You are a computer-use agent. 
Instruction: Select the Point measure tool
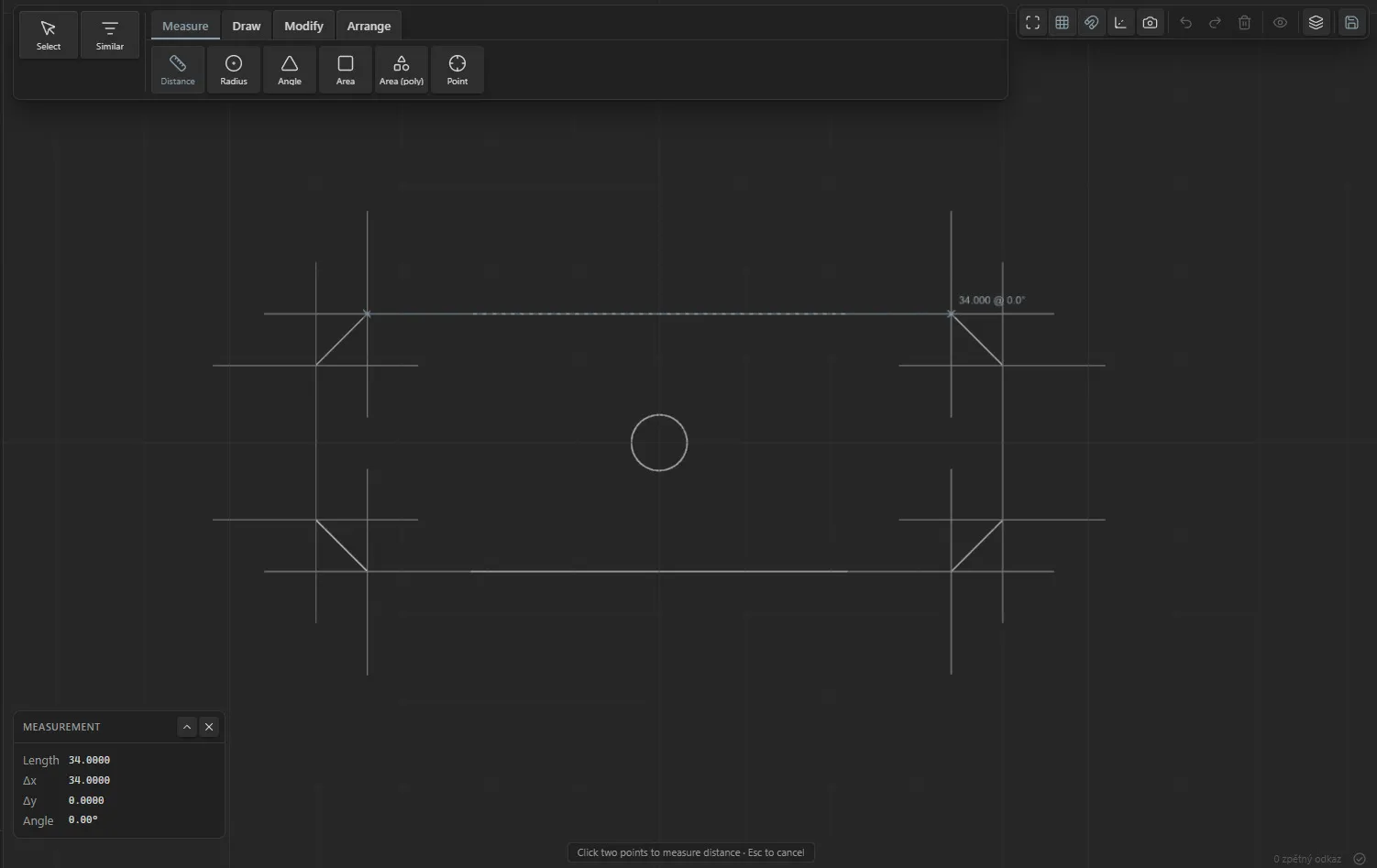point(457,70)
